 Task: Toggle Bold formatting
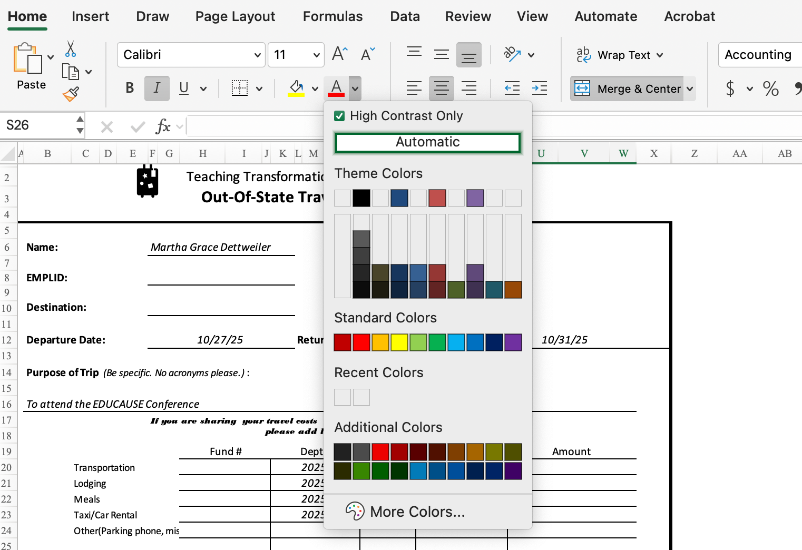point(130,88)
